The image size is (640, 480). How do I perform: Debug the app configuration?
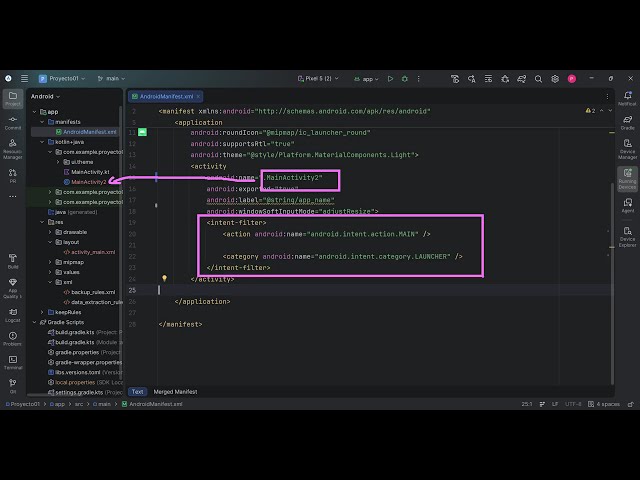click(x=404, y=79)
